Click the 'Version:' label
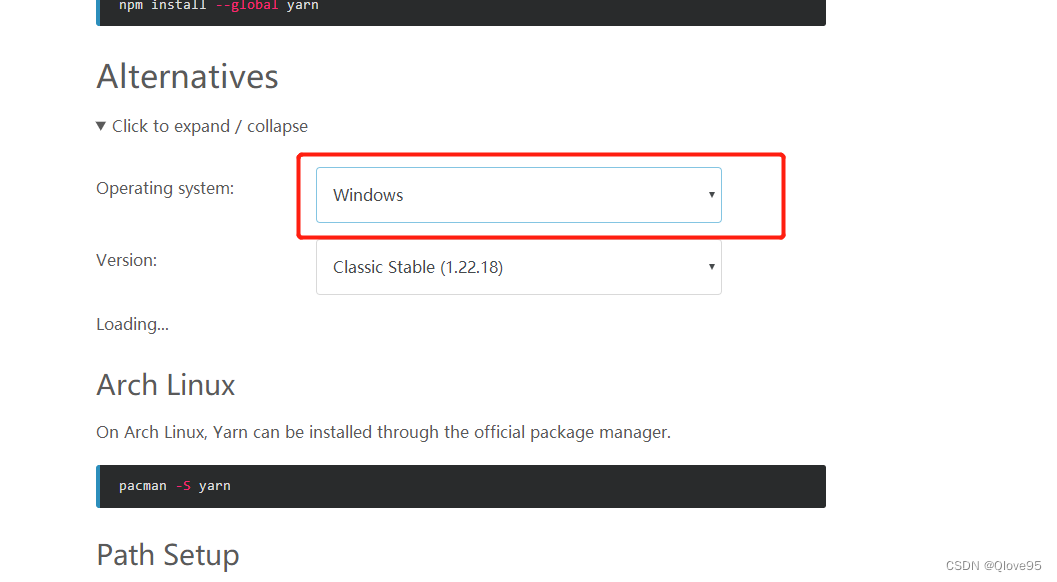This screenshot has height=582, width=1057. [127, 260]
